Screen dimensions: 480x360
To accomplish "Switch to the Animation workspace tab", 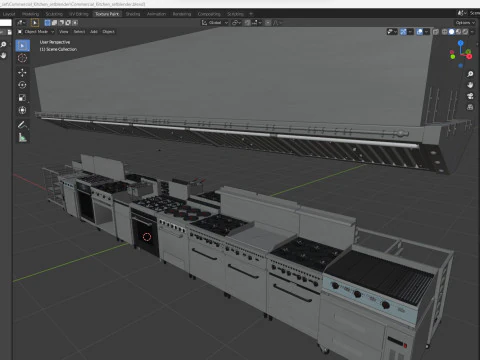I will (156, 14).
